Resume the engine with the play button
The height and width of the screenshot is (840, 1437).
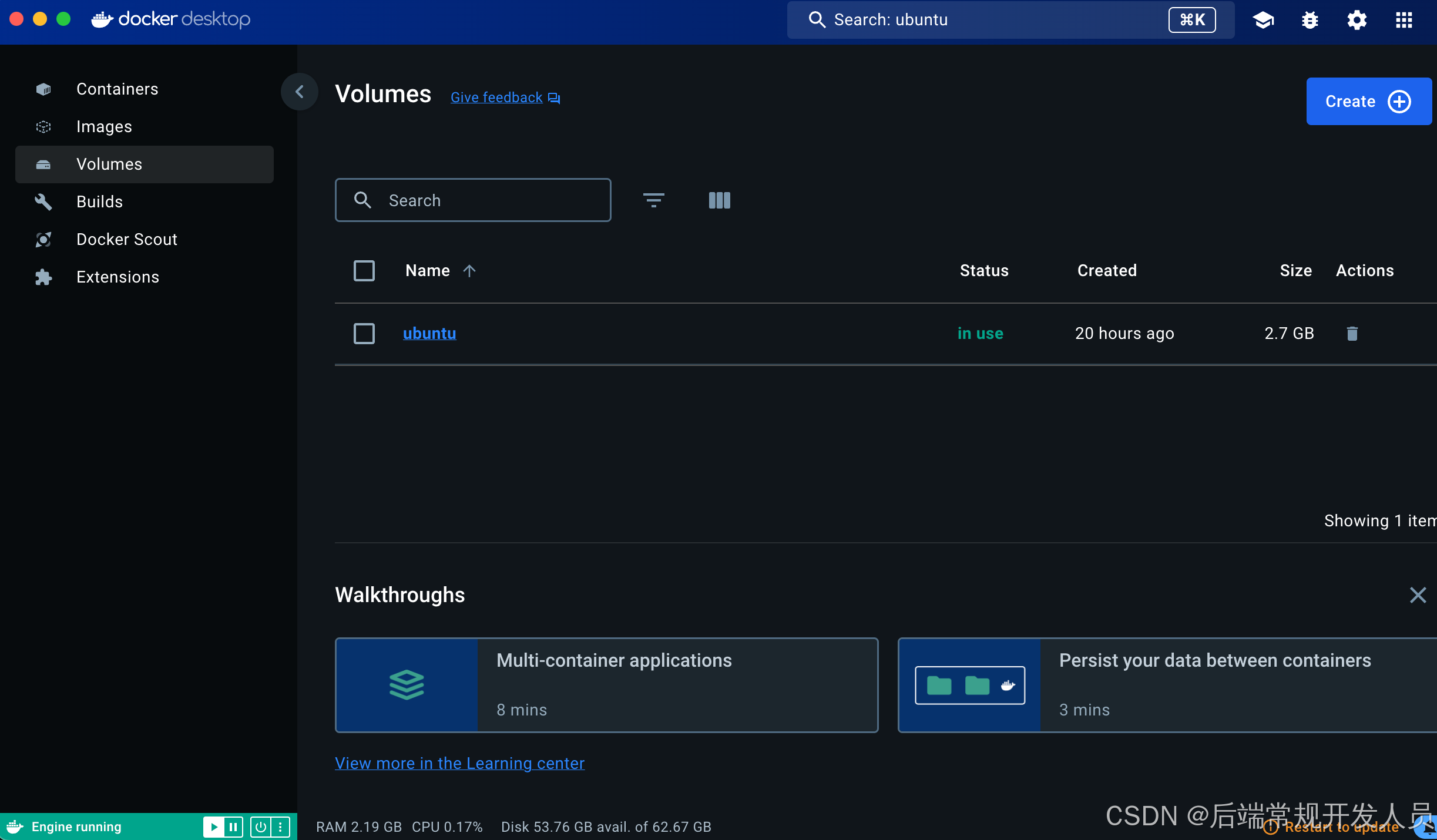pos(214,827)
